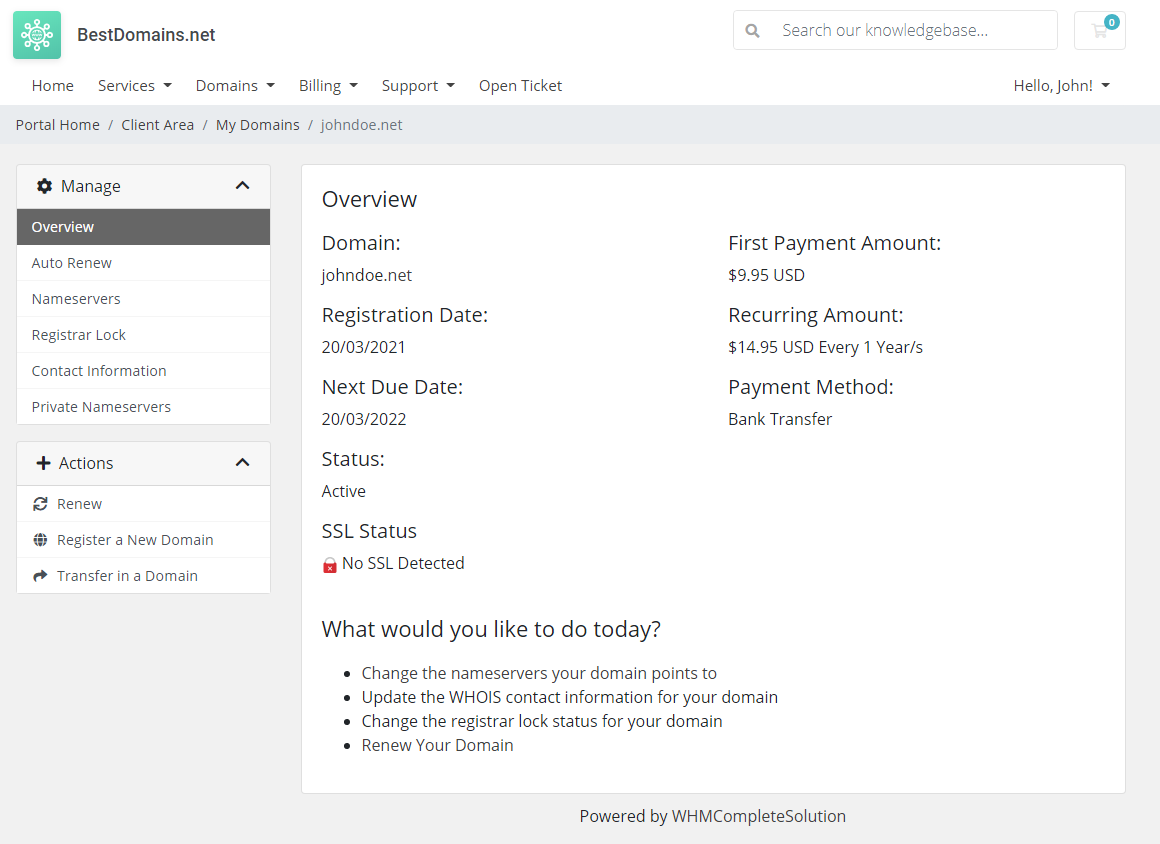Click the Manage gear icon
The image size is (1160, 844).
[44, 186]
